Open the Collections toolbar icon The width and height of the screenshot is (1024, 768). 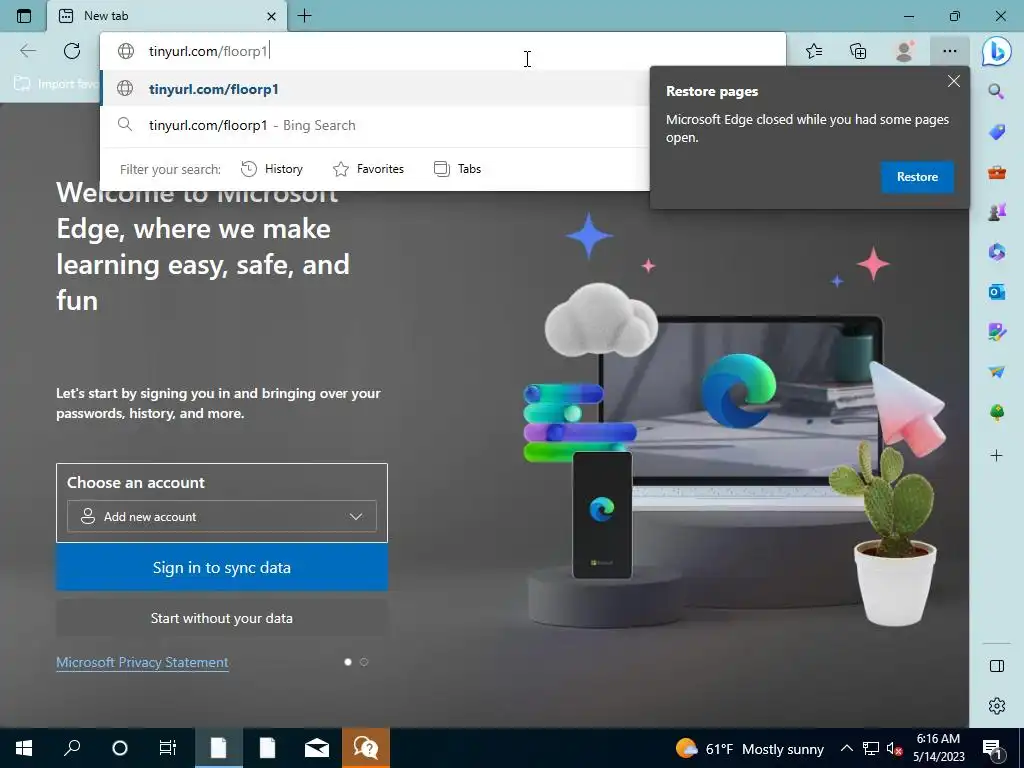pos(858,51)
